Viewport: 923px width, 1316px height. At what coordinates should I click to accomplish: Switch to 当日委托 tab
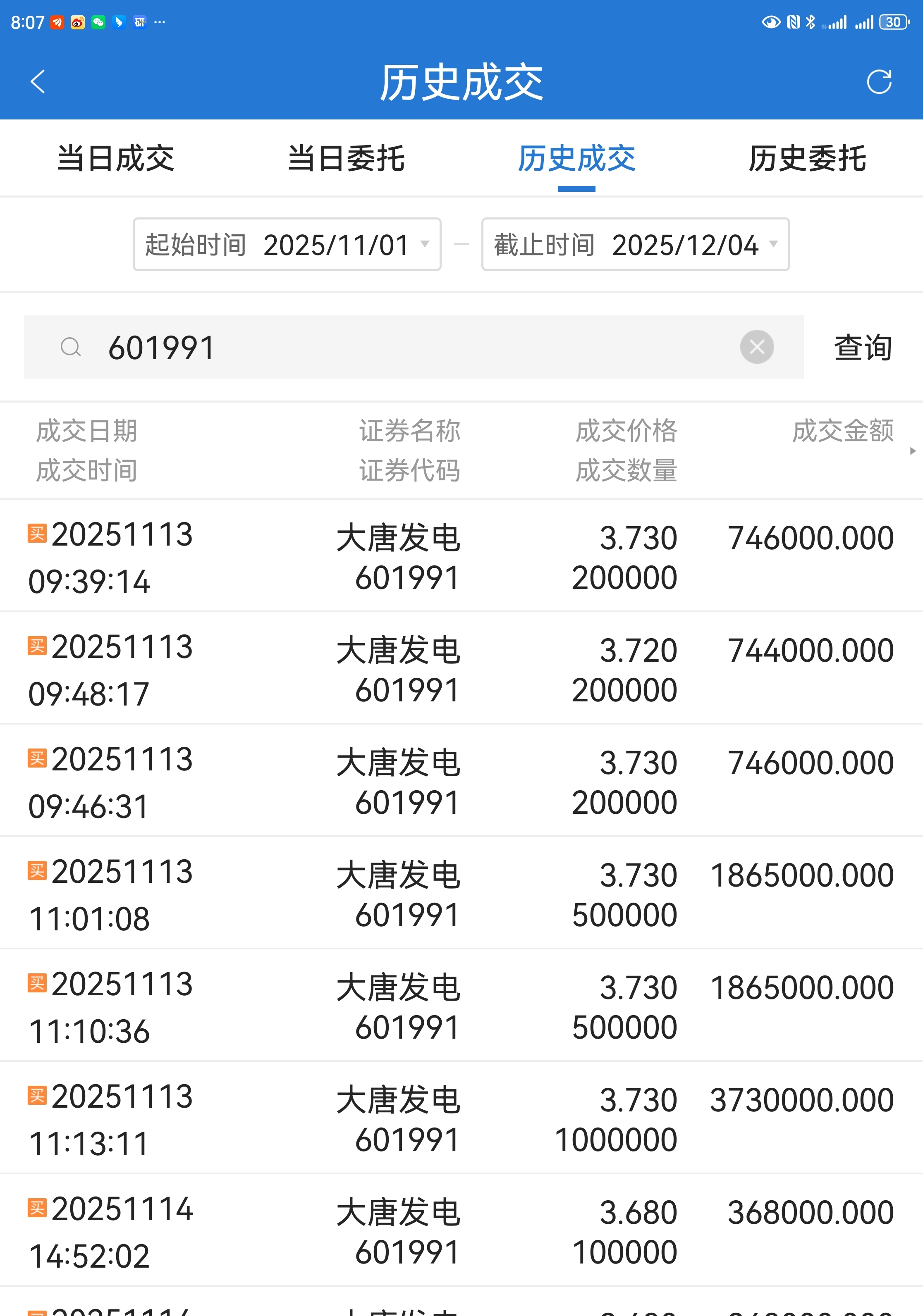pos(346,159)
